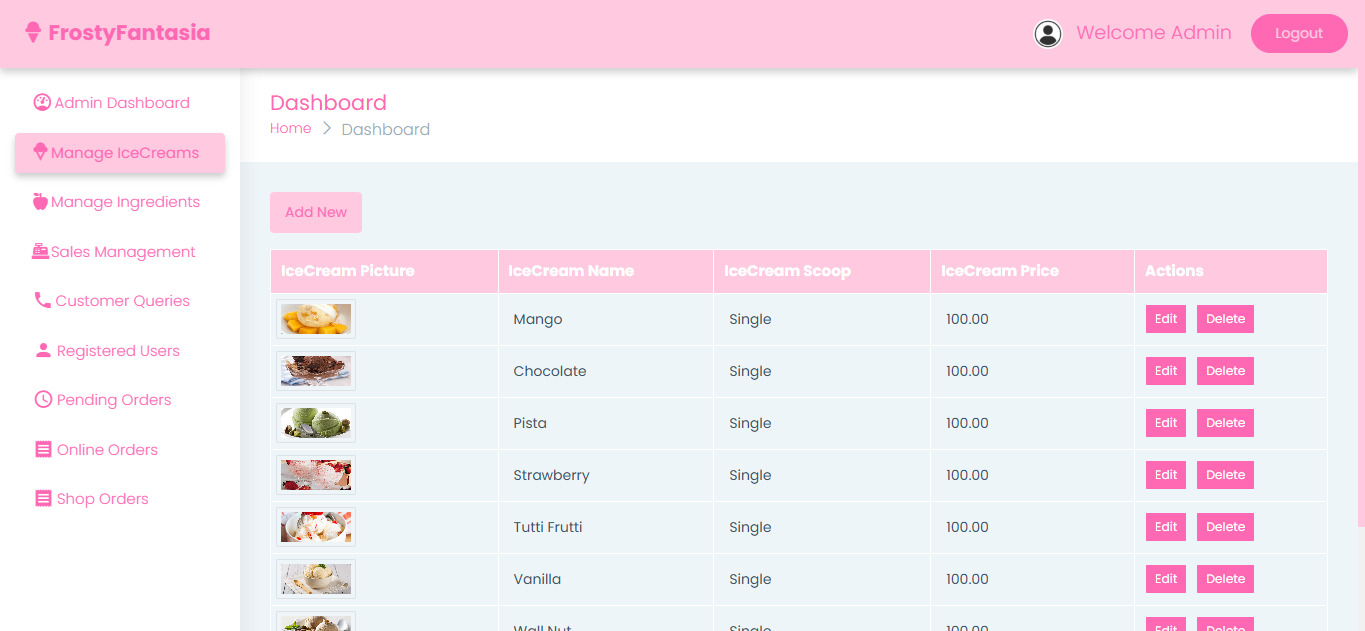1365x631 pixels.
Task: Open the Shop Orders menu item
Action: coord(102,499)
